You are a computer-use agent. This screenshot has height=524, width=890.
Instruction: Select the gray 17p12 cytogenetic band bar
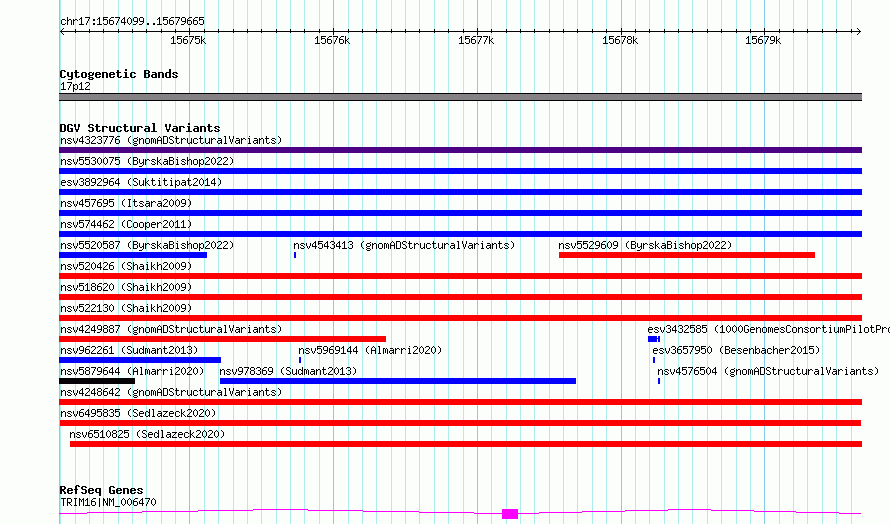click(460, 97)
